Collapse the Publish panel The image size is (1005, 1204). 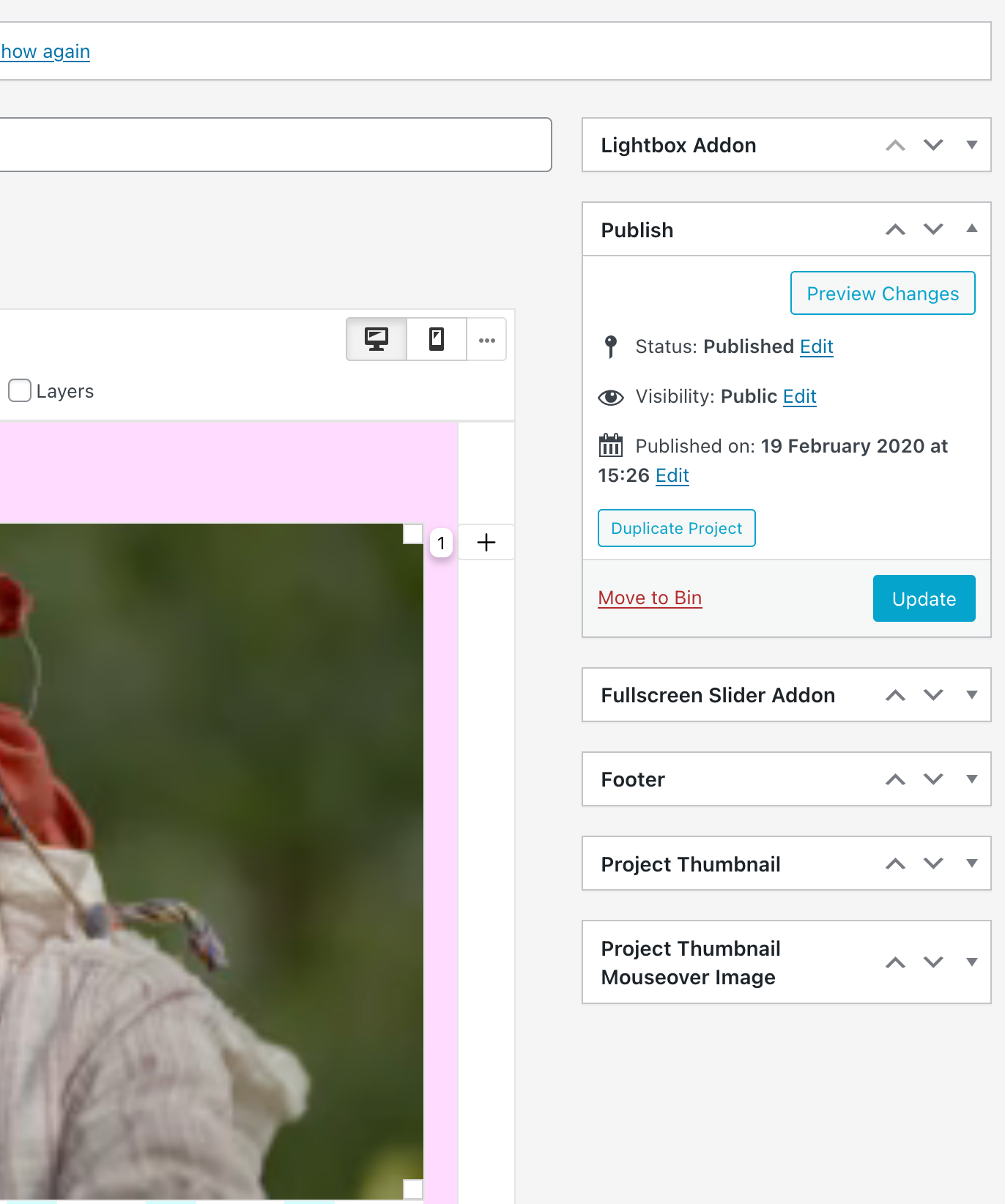point(972,229)
